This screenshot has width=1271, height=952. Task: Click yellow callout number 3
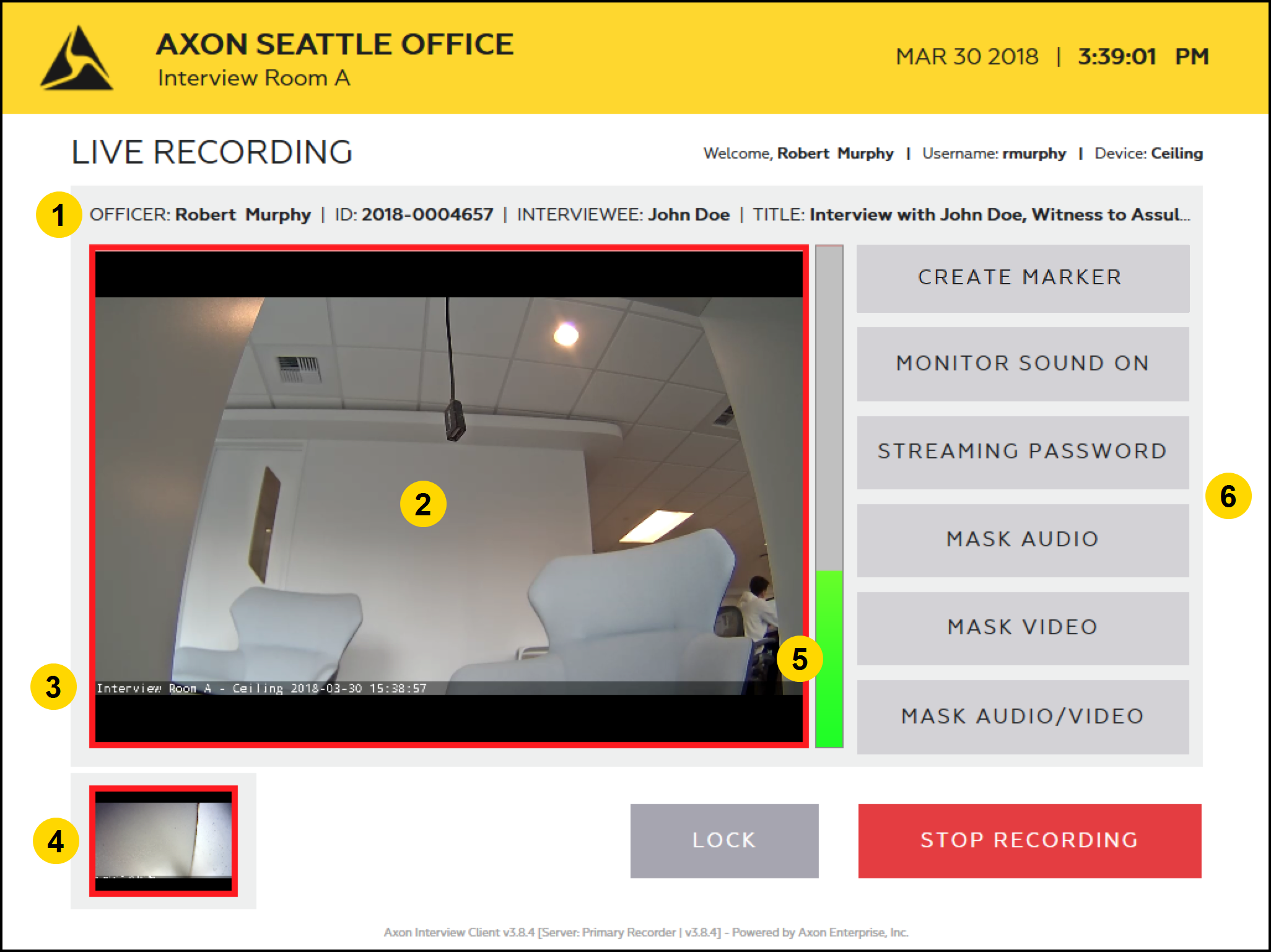[53, 687]
